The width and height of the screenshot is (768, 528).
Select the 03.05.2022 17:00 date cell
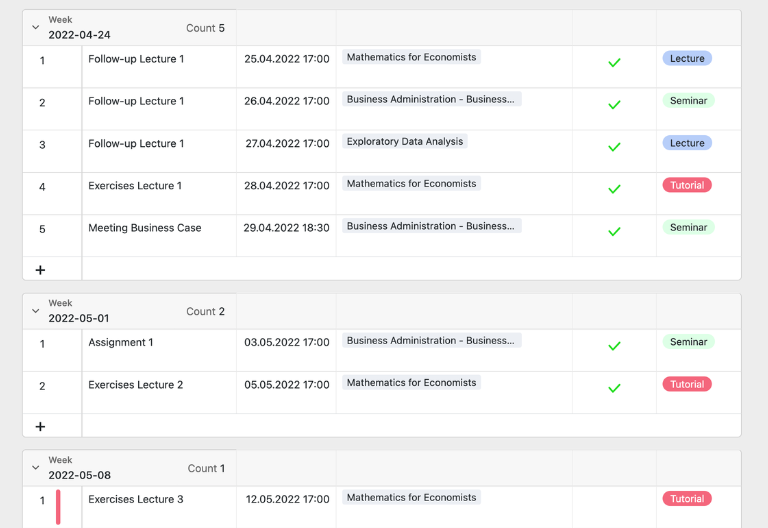(287, 350)
